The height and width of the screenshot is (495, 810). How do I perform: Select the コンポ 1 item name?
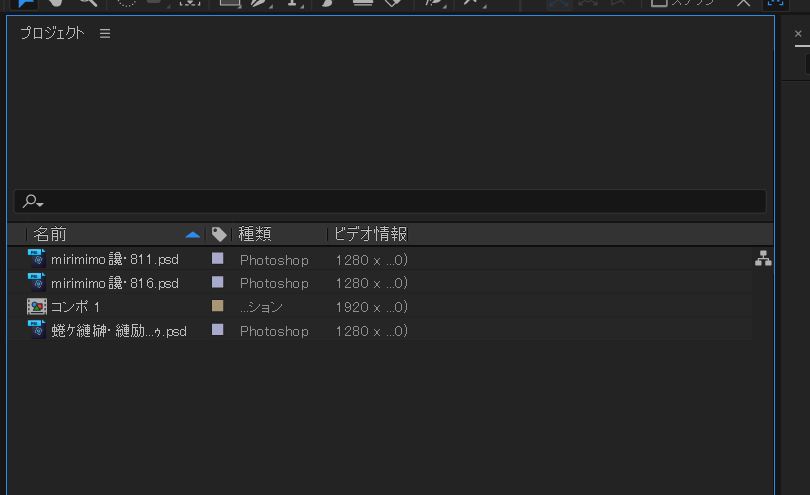coord(76,307)
